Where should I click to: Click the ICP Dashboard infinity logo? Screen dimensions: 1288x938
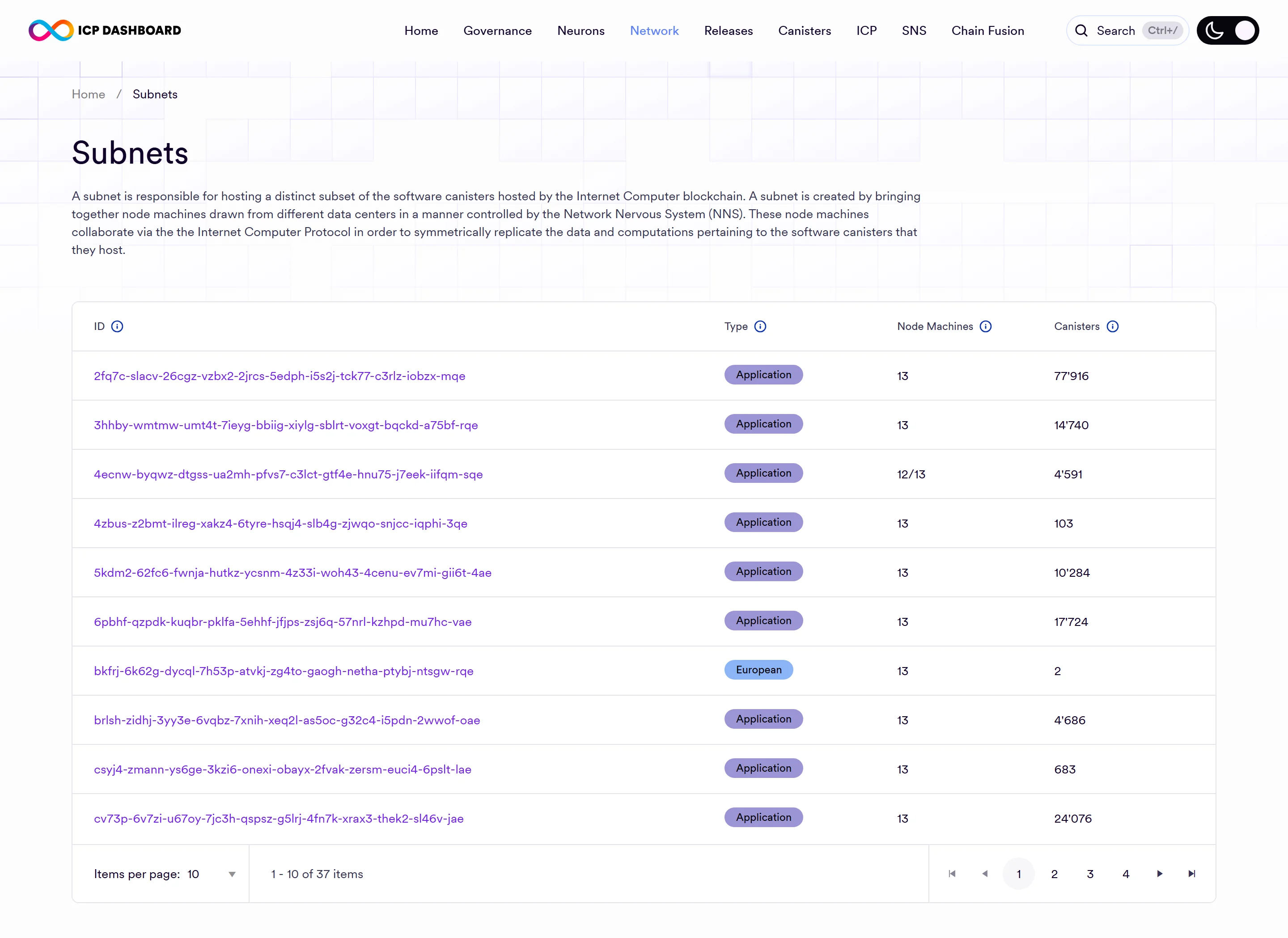tap(51, 30)
